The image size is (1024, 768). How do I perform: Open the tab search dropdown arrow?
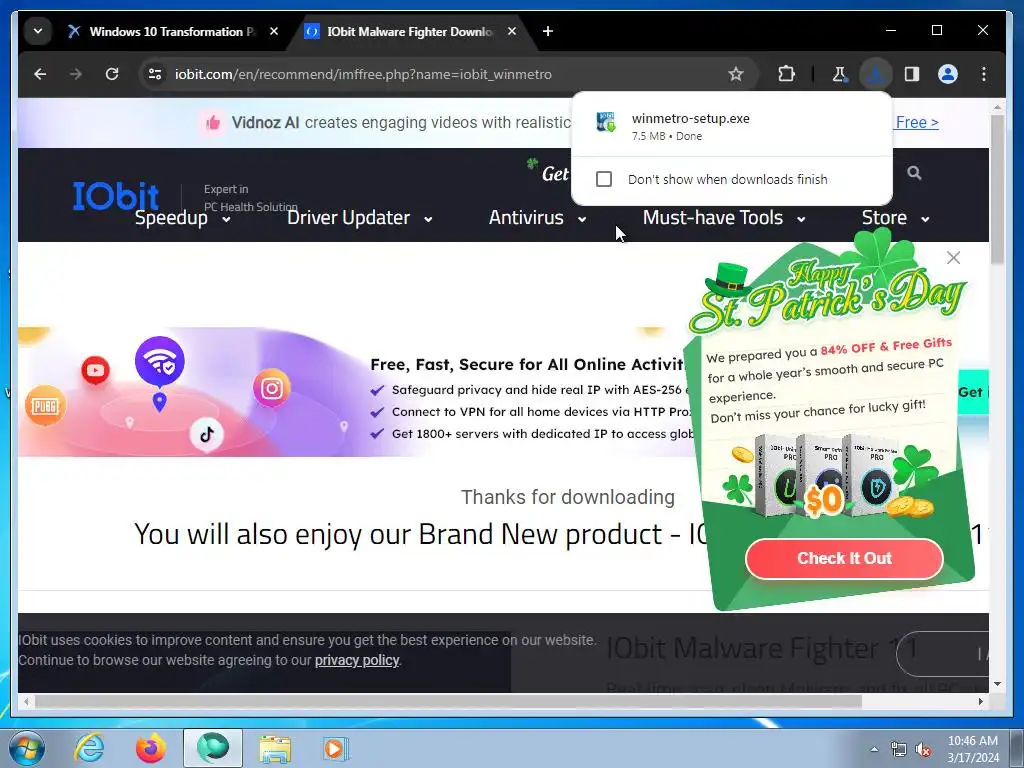coord(38,31)
